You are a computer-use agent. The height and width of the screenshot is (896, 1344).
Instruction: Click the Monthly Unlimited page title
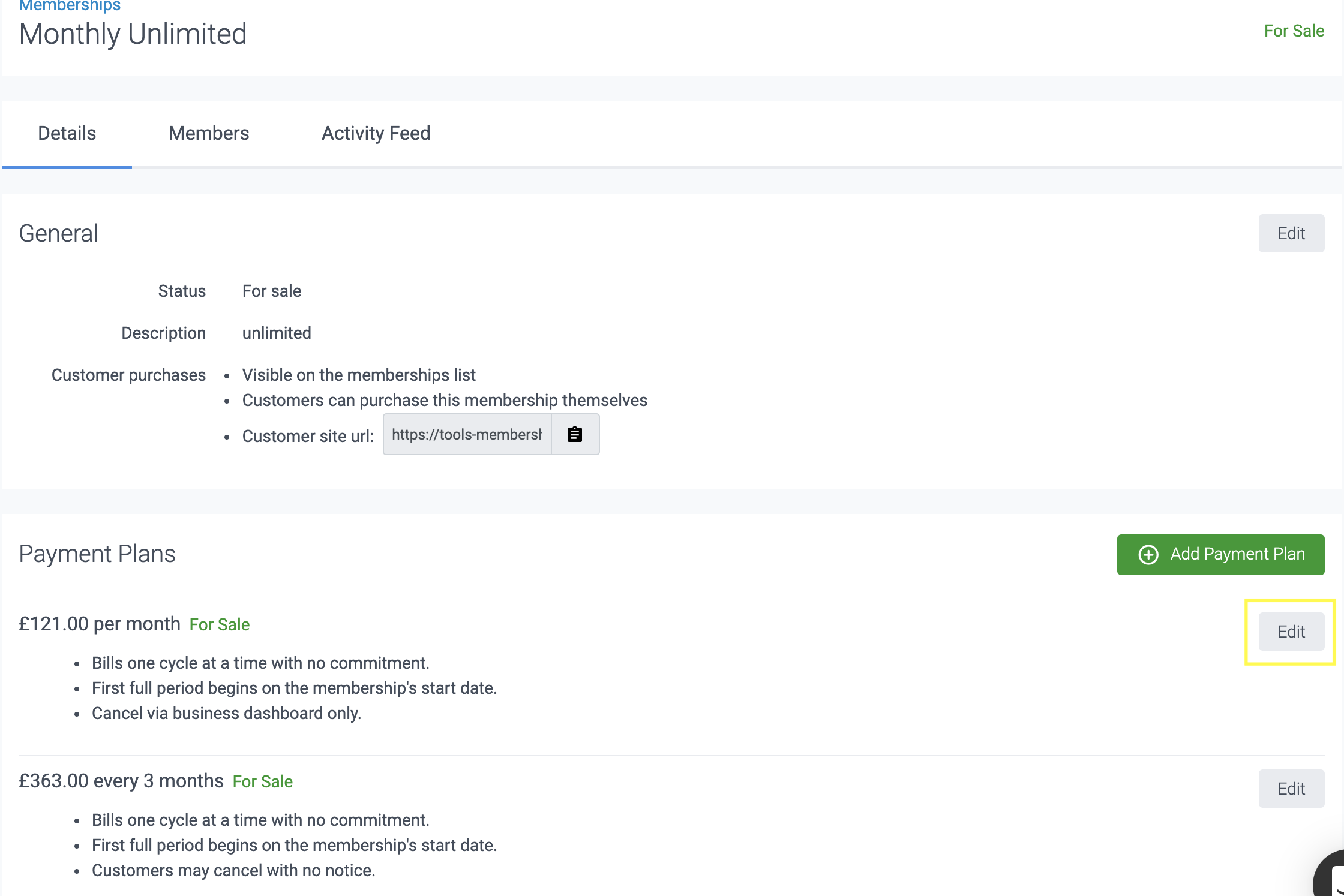[133, 34]
